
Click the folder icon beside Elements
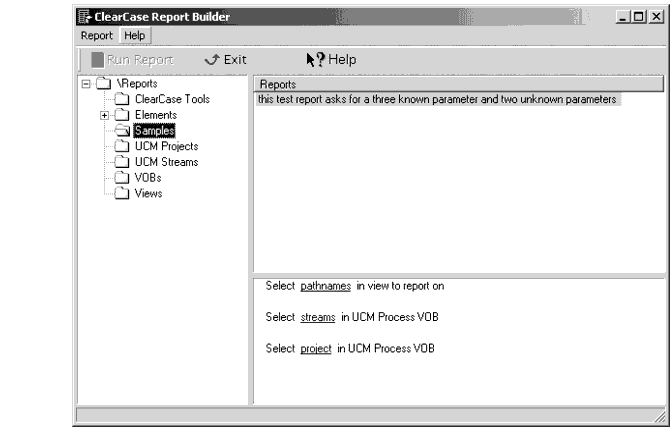coord(122,115)
